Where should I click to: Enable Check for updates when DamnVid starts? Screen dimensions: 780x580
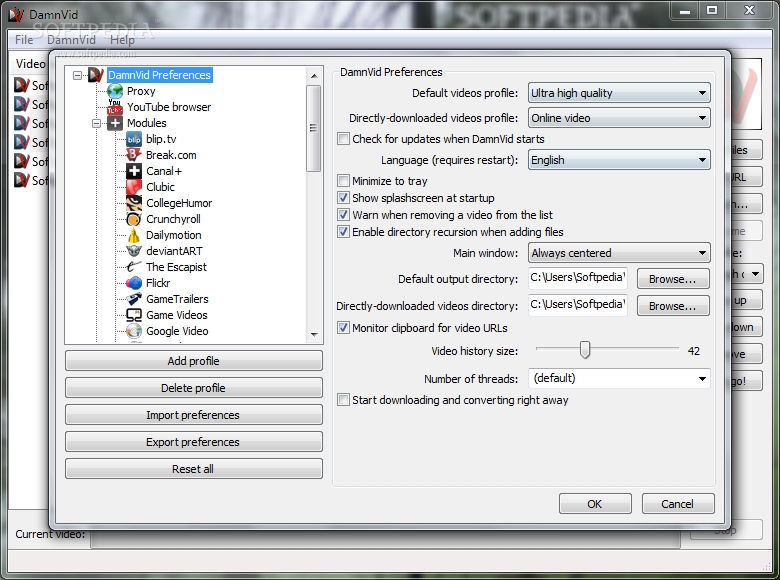(x=343, y=139)
